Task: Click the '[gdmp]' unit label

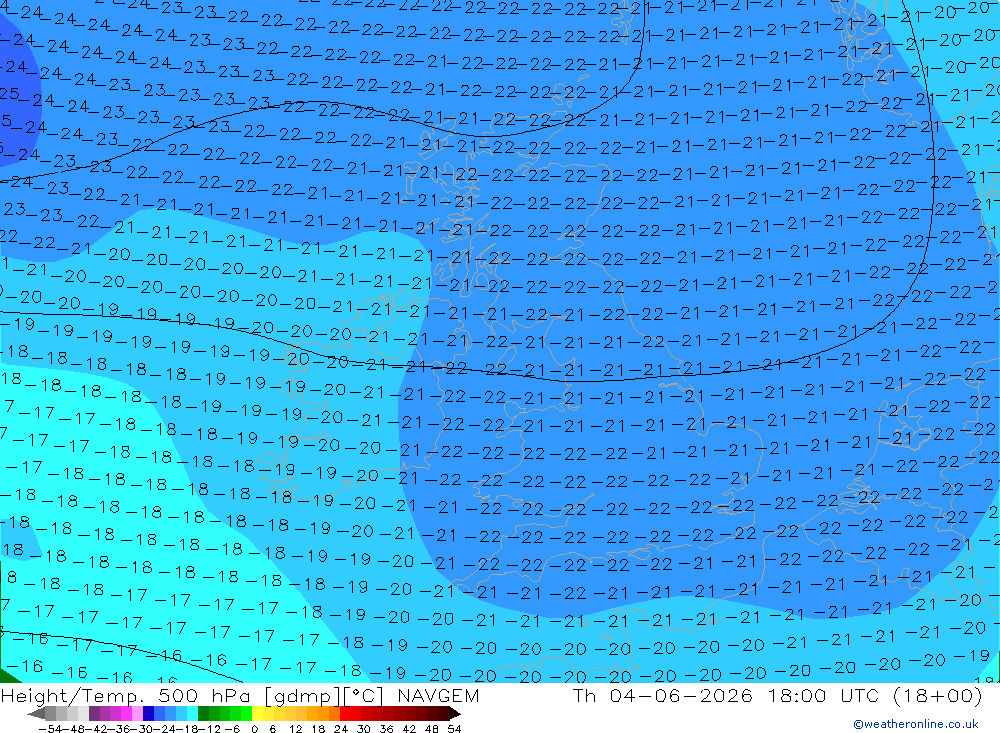Action: (301, 696)
